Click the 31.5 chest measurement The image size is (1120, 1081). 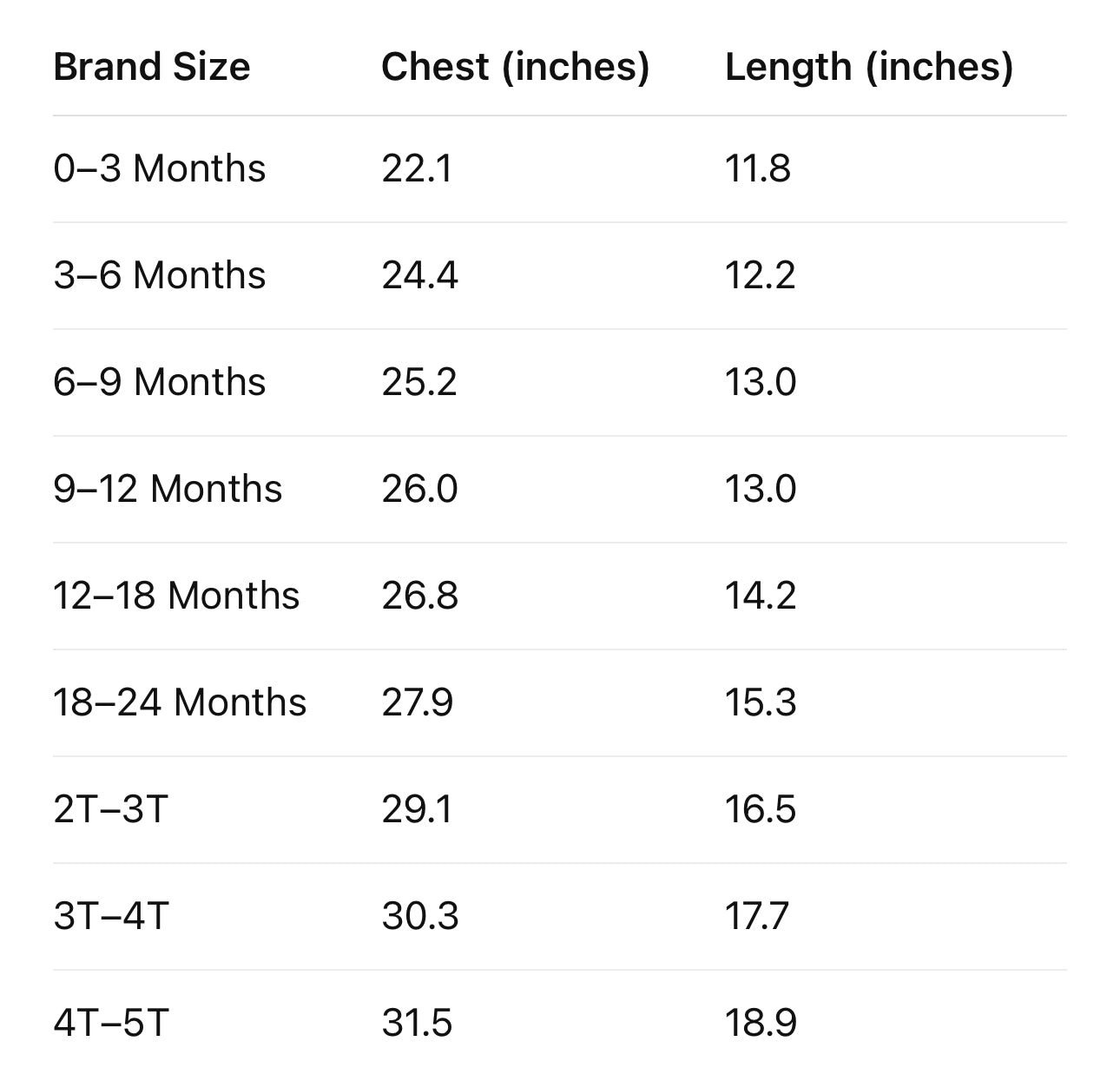[417, 1023]
